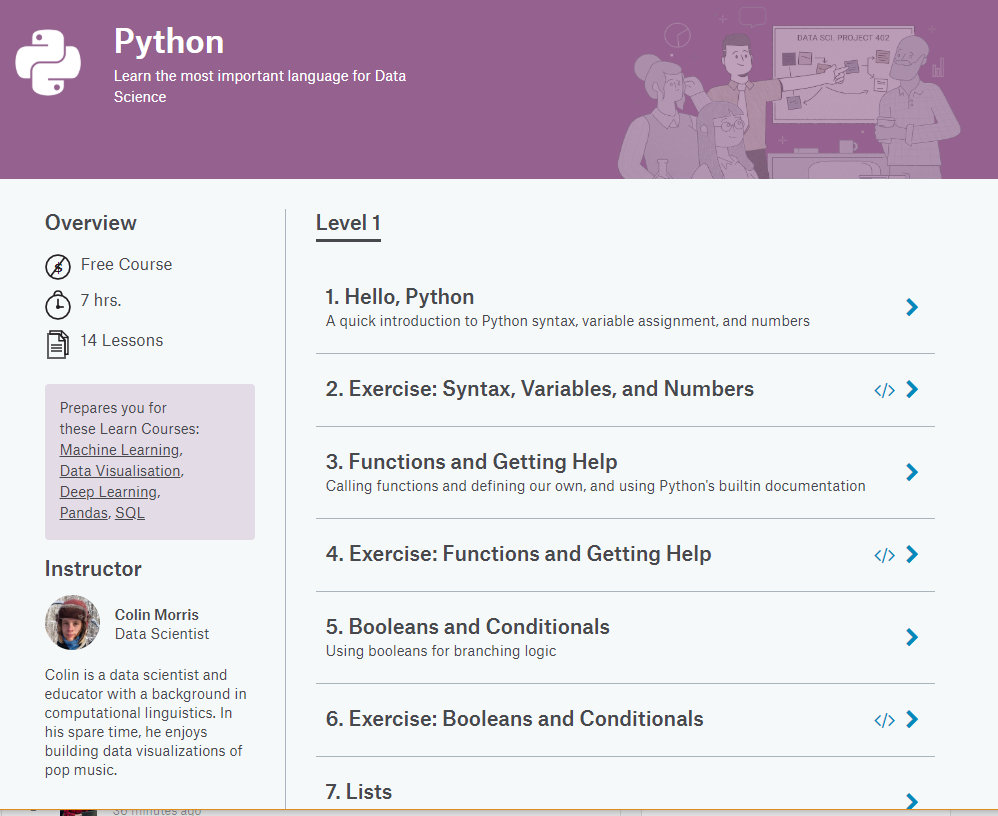Click code icon for Functions and Getting Help exercise

[884, 555]
